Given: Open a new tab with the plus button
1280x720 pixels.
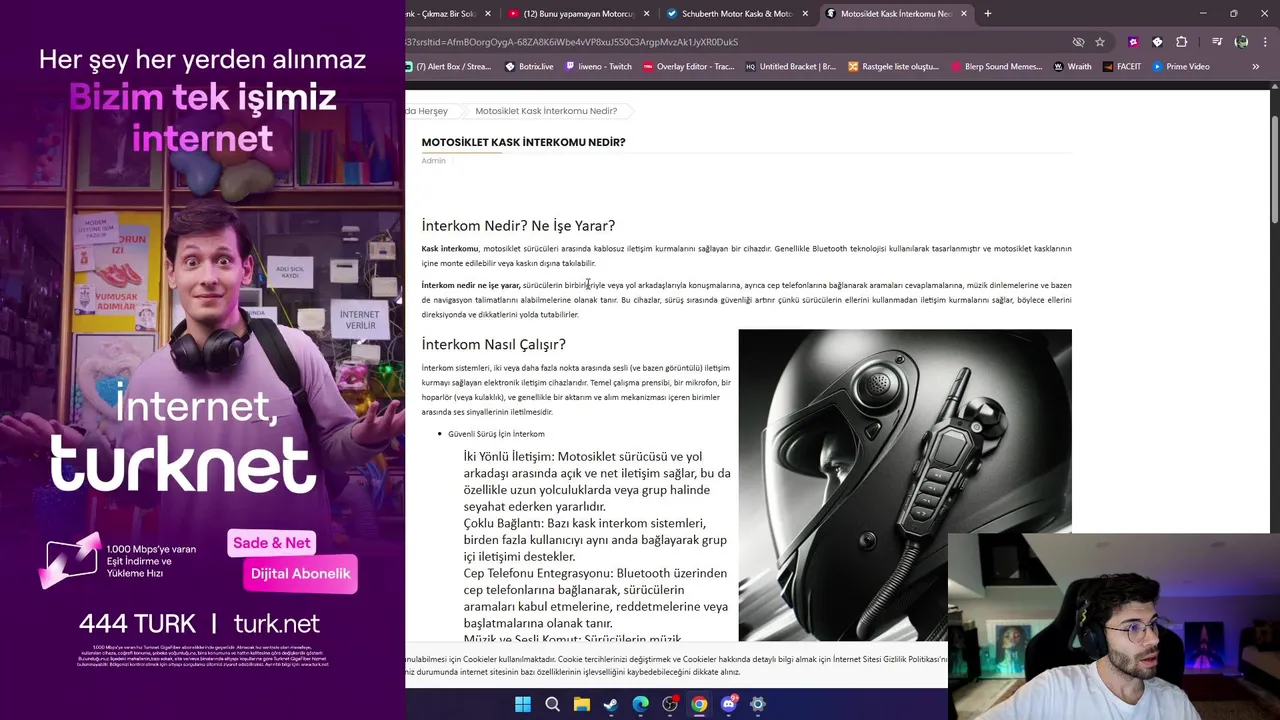Looking at the screenshot, I should [987, 14].
